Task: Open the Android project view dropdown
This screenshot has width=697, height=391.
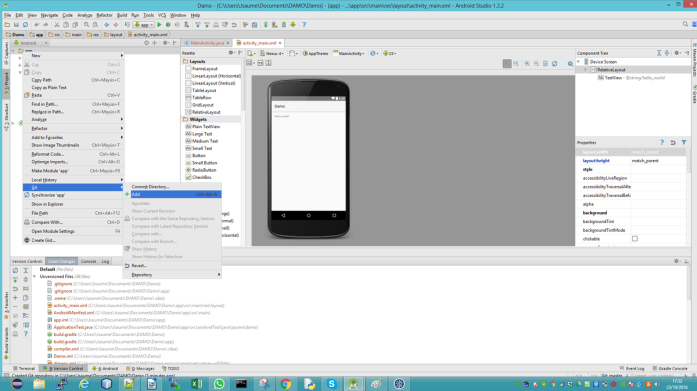Action: point(31,43)
